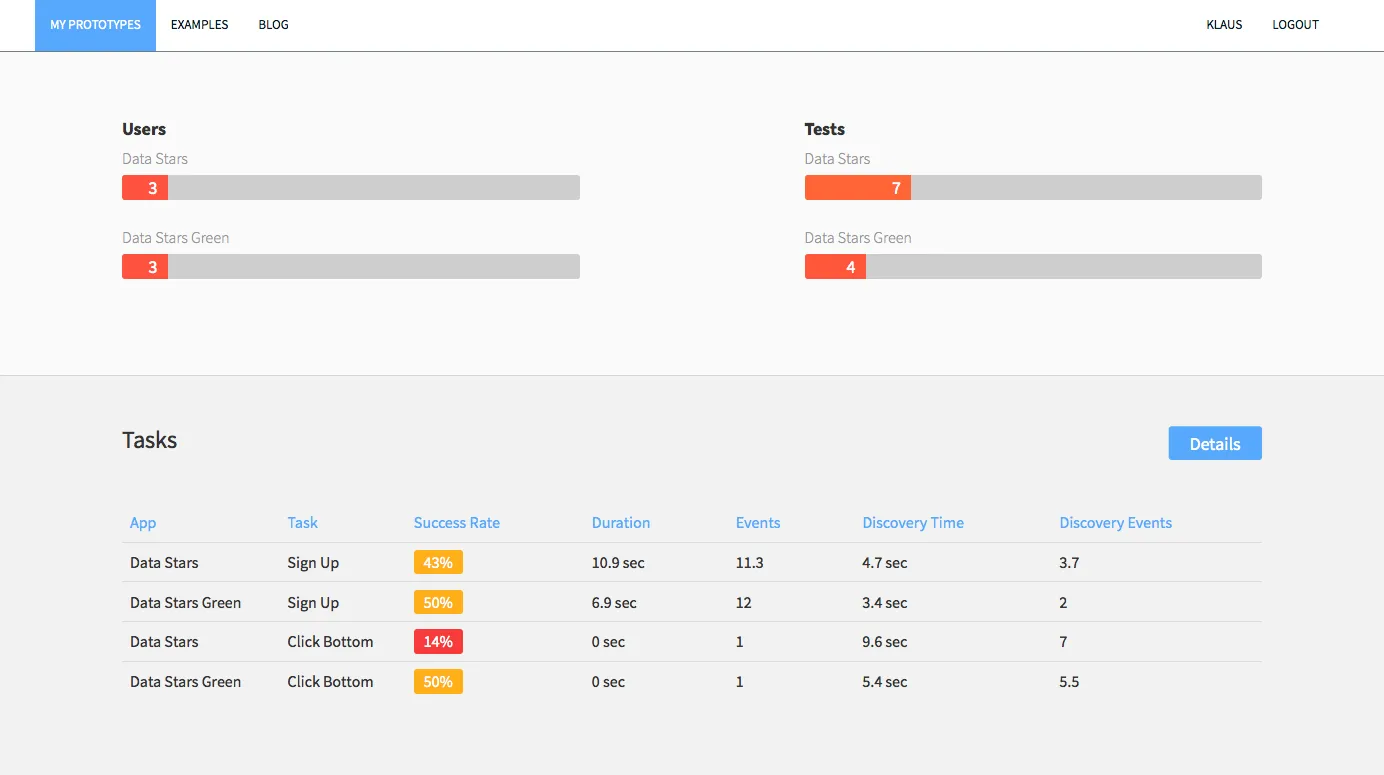Viewport: 1384px width, 775px height.
Task: Sort the table by Discovery Events column
Action: coord(1115,522)
